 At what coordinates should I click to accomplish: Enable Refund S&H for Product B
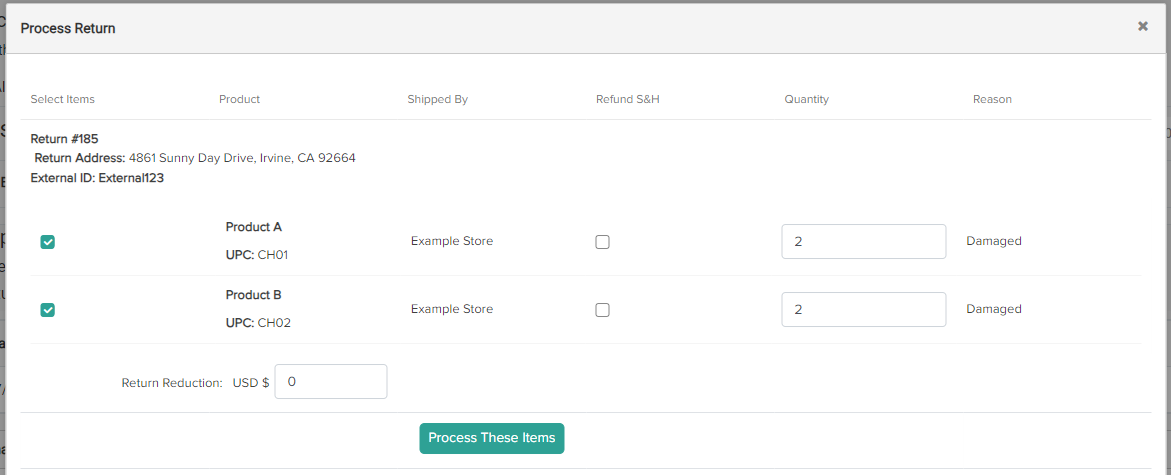pyautogui.click(x=603, y=310)
